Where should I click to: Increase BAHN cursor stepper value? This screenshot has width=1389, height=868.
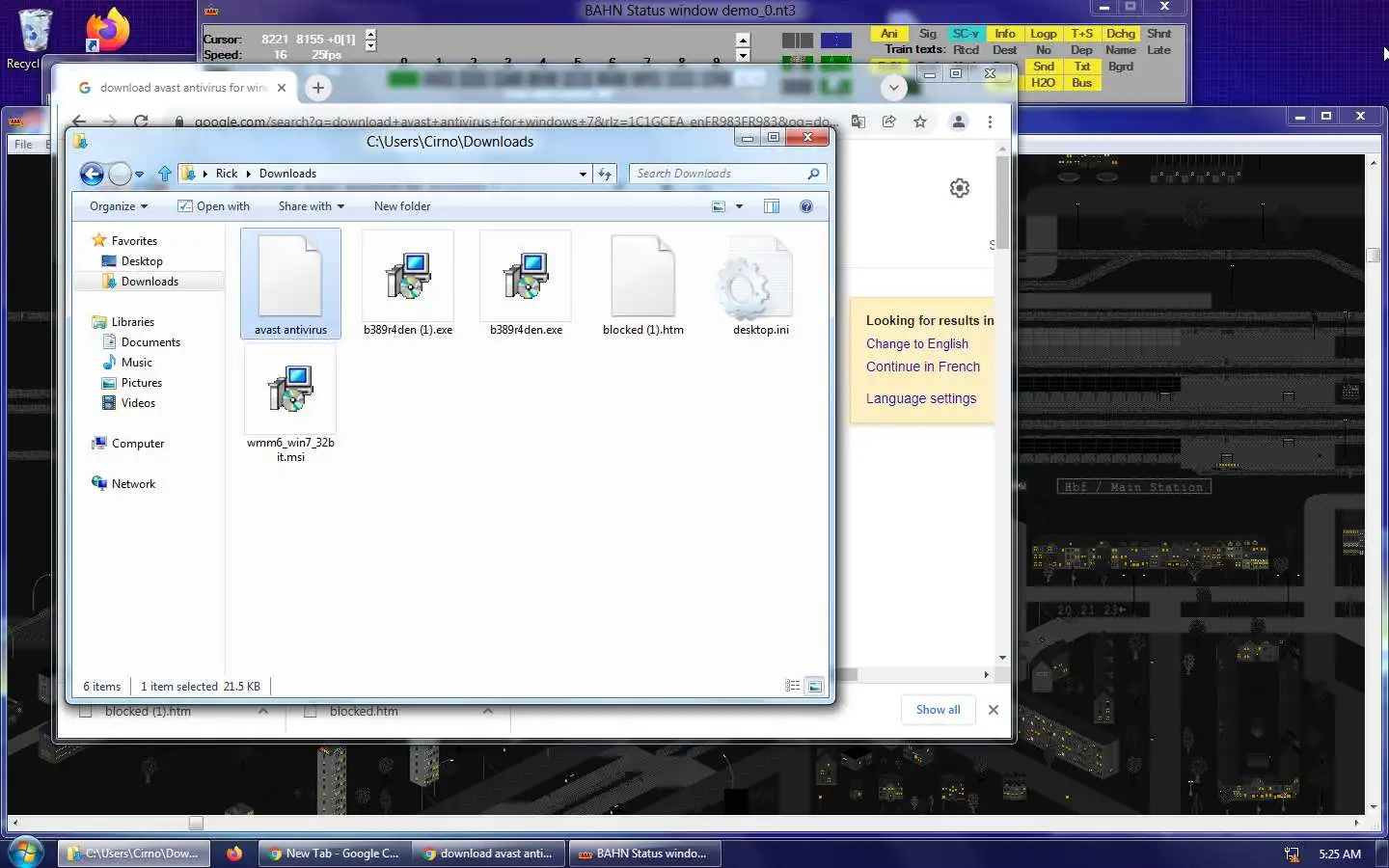click(x=370, y=34)
